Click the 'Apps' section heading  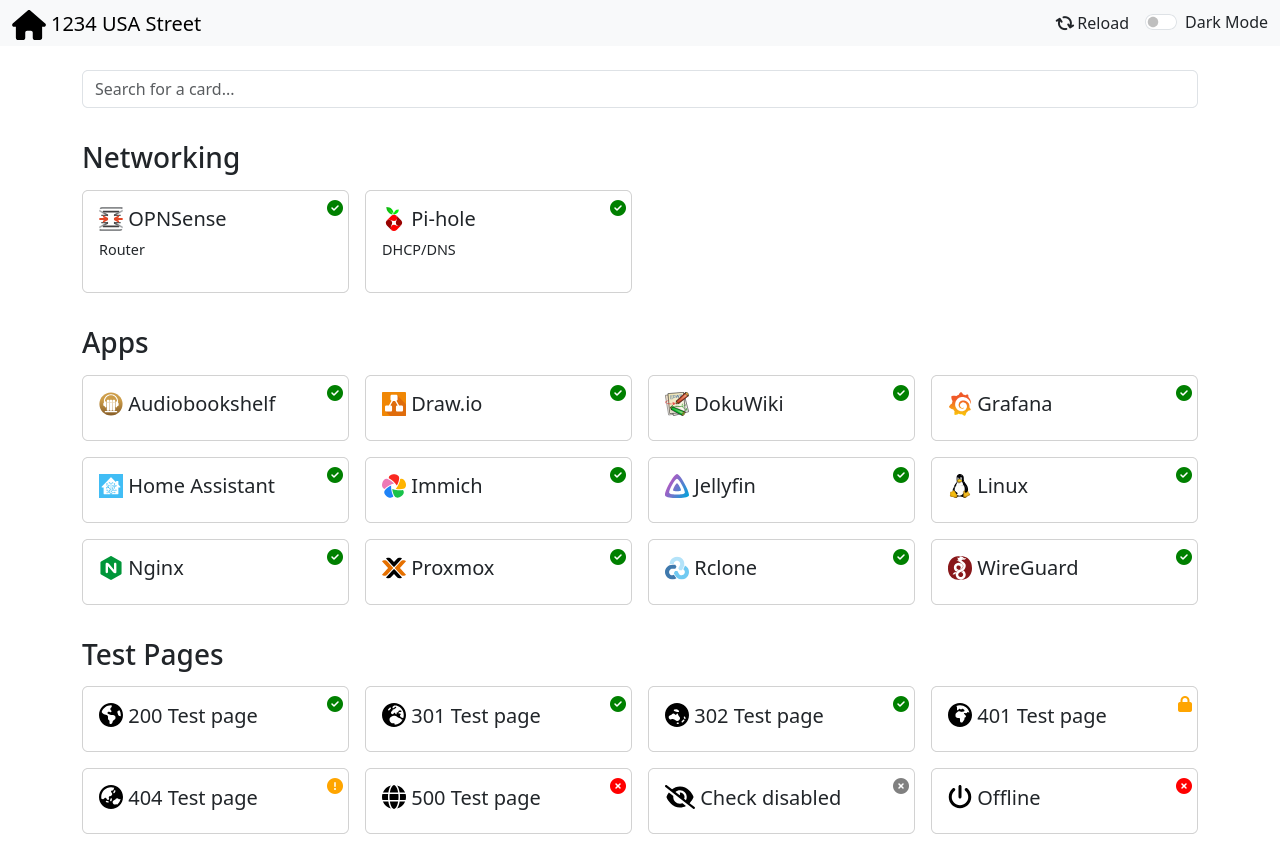tap(115, 343)
